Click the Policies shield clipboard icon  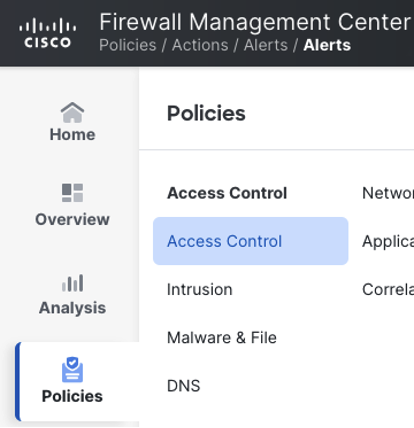pos(72,369)
